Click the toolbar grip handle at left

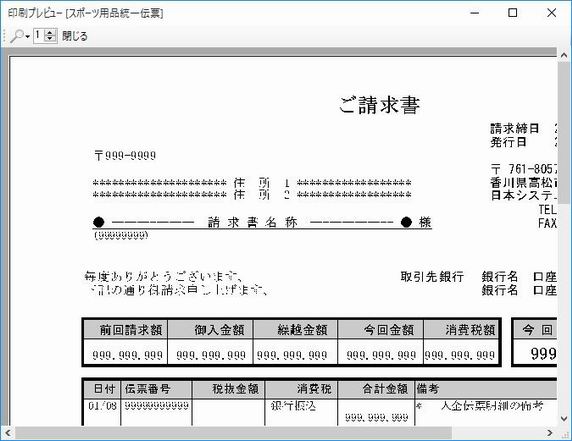click(x=4, y=36)
